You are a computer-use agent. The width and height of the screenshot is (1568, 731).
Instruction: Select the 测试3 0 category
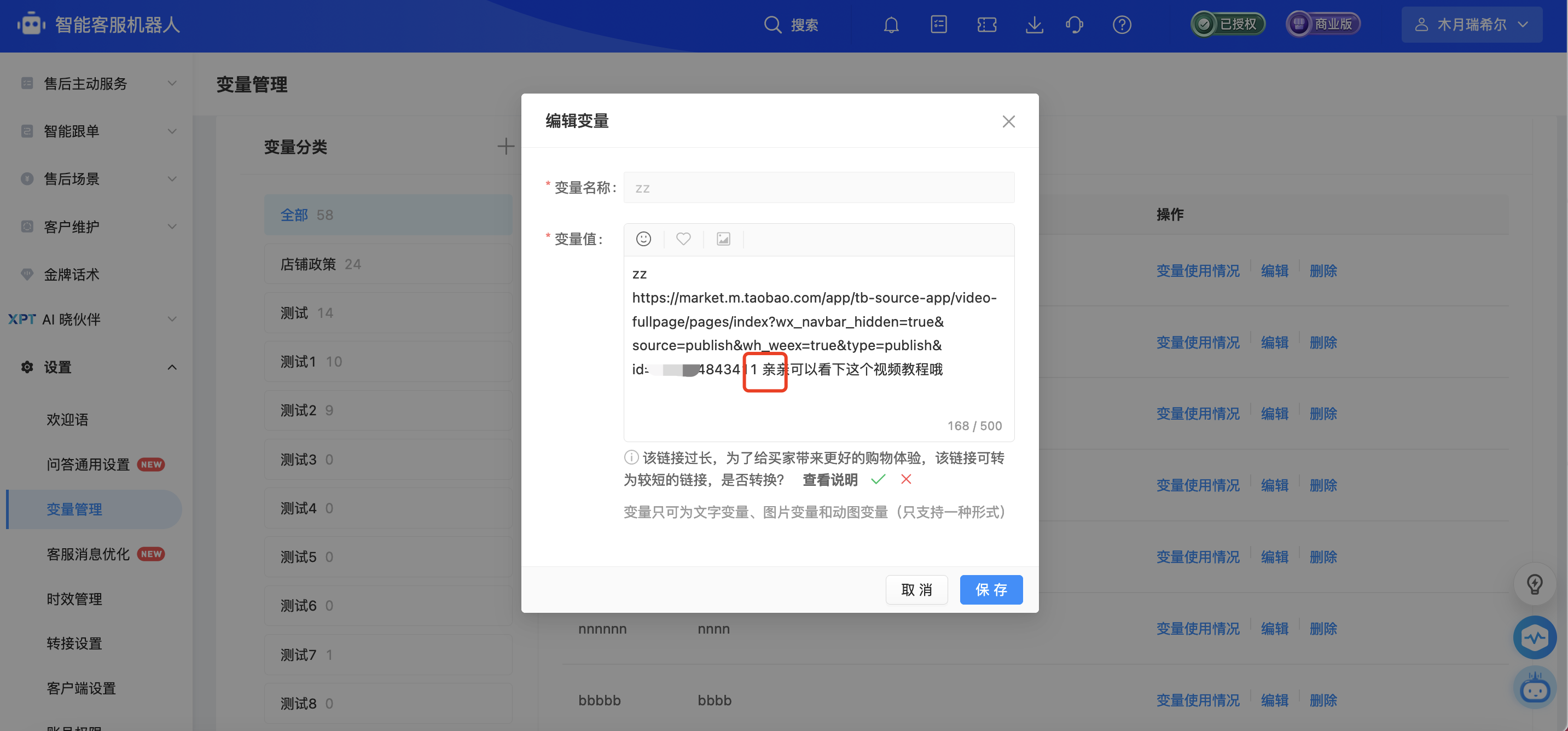point(388,460)
